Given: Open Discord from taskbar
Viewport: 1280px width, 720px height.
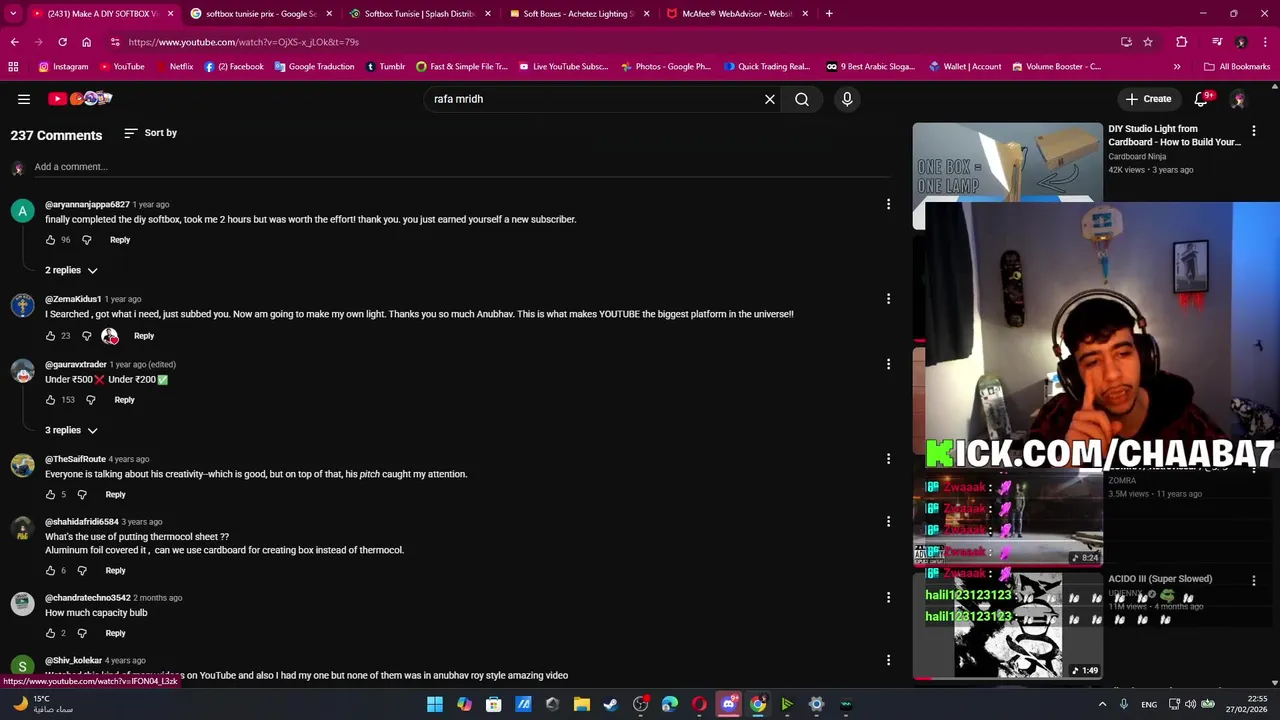Looking at the screenshot, I should (728, 705).
